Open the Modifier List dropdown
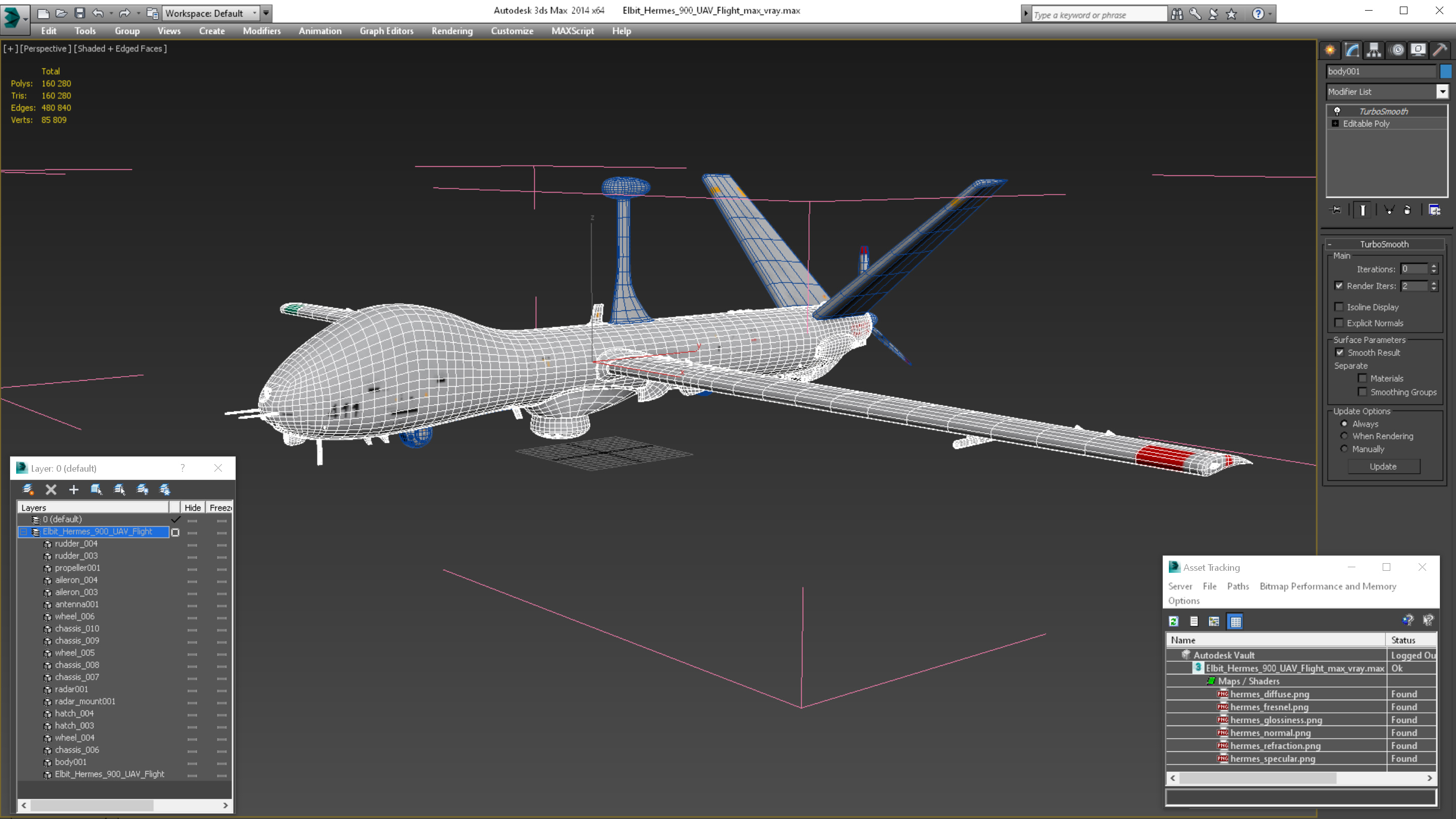 point(1442,92)
